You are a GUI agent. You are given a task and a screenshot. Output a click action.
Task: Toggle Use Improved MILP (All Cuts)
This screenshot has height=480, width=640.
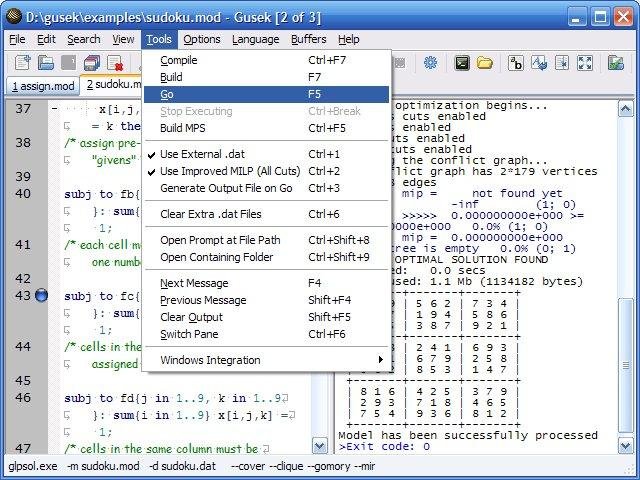pos(266,171)
